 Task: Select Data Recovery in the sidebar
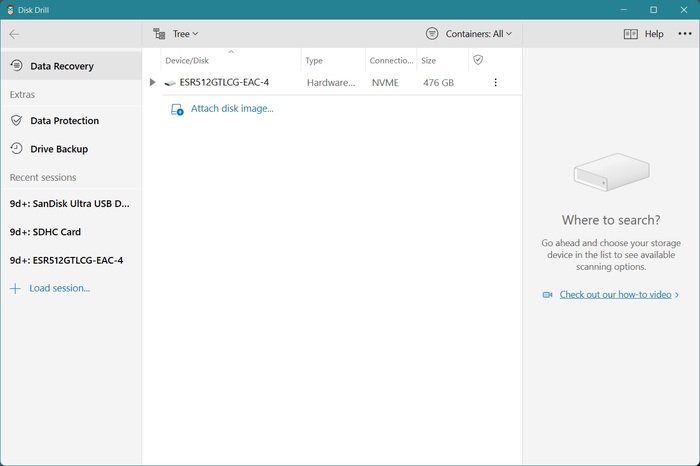71,66
